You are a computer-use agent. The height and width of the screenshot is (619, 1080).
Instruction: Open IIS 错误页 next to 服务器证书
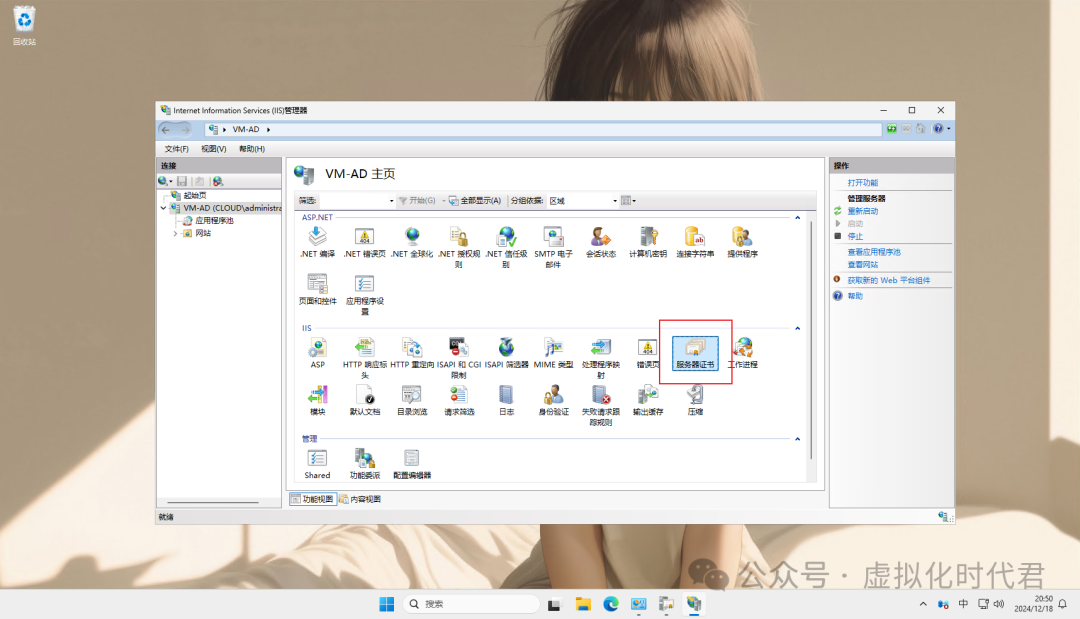647,353
